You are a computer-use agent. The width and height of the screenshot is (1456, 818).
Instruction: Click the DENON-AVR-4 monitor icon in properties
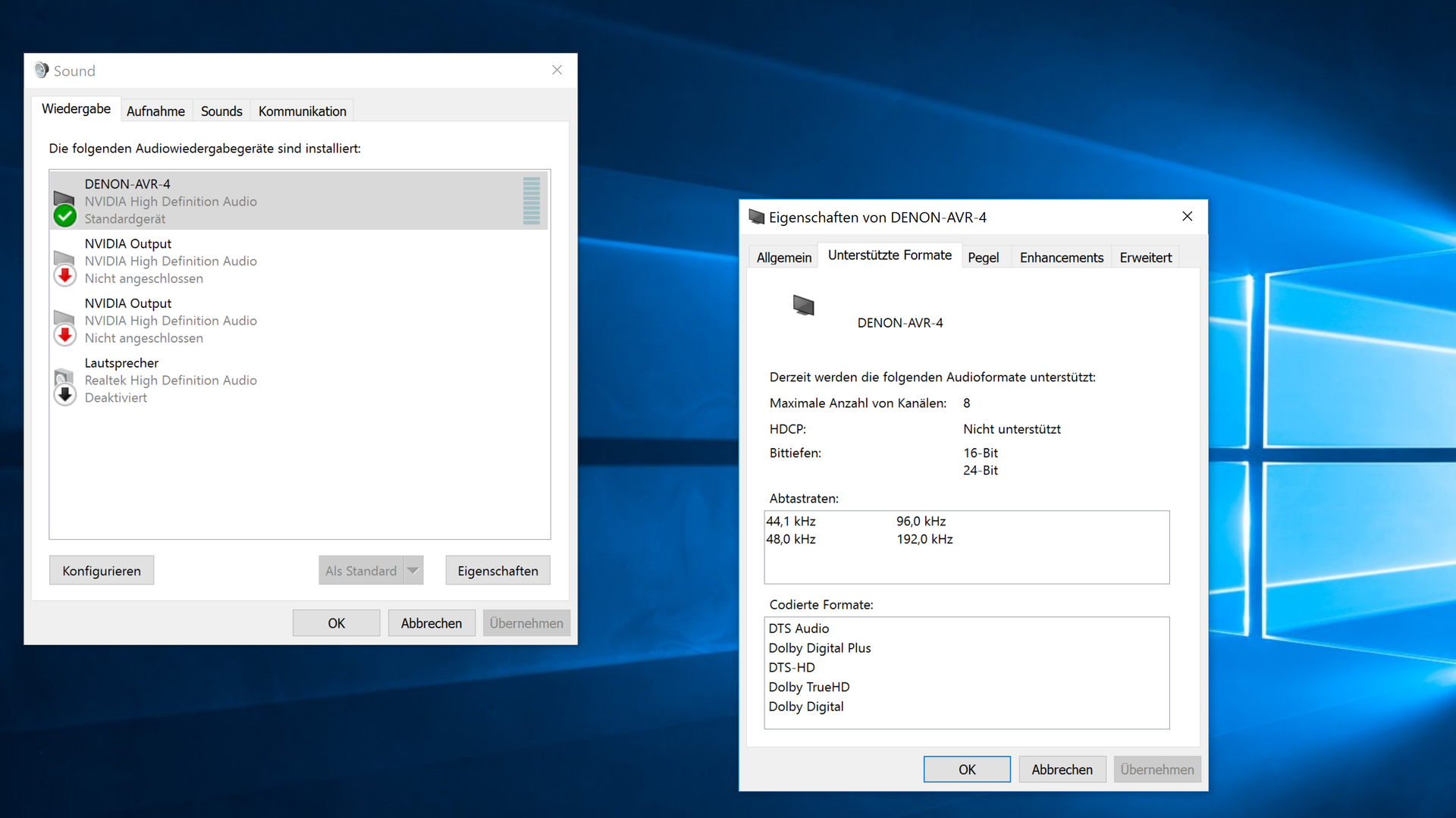coord(804,306)
